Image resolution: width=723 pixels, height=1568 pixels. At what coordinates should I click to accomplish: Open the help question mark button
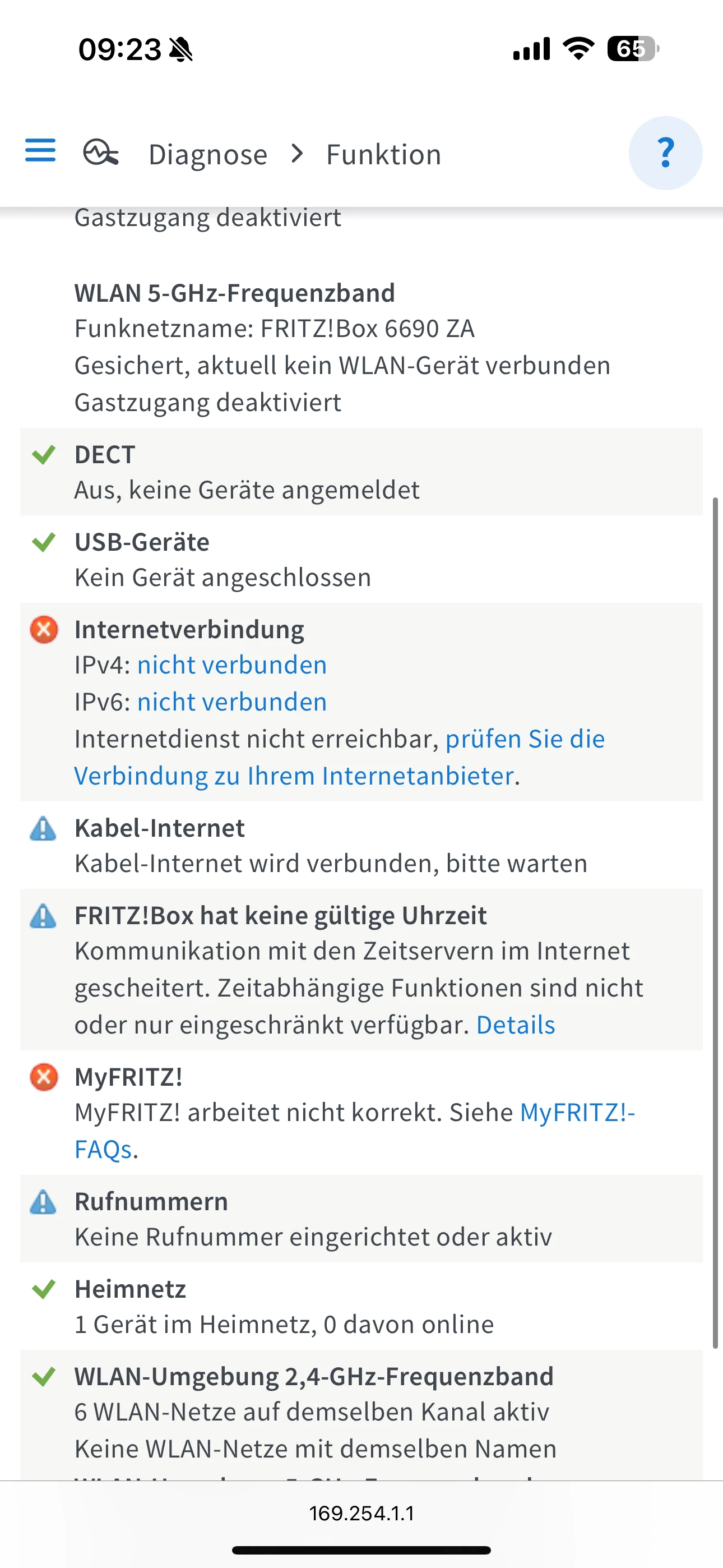click(665, 153)
